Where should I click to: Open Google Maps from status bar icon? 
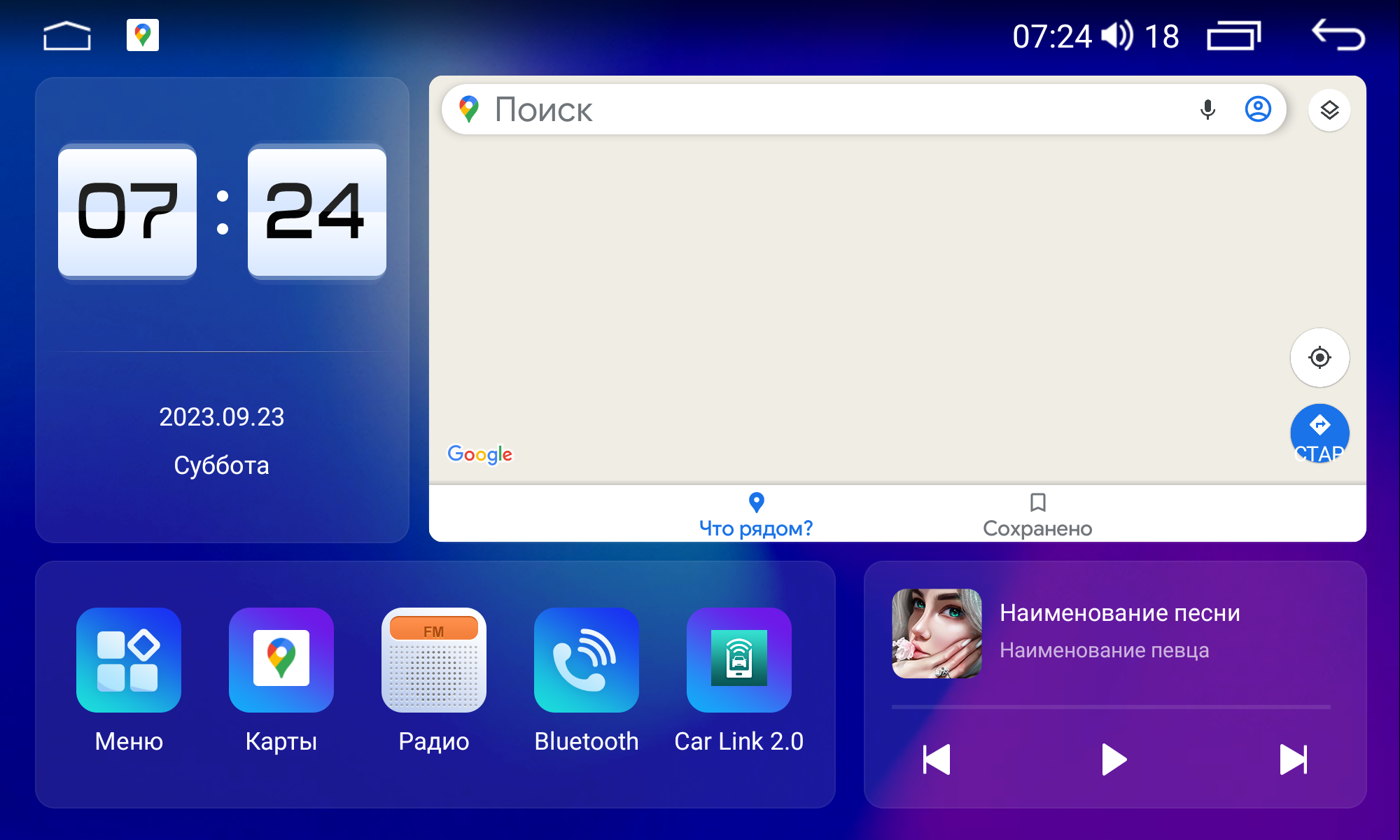(143, 35)
